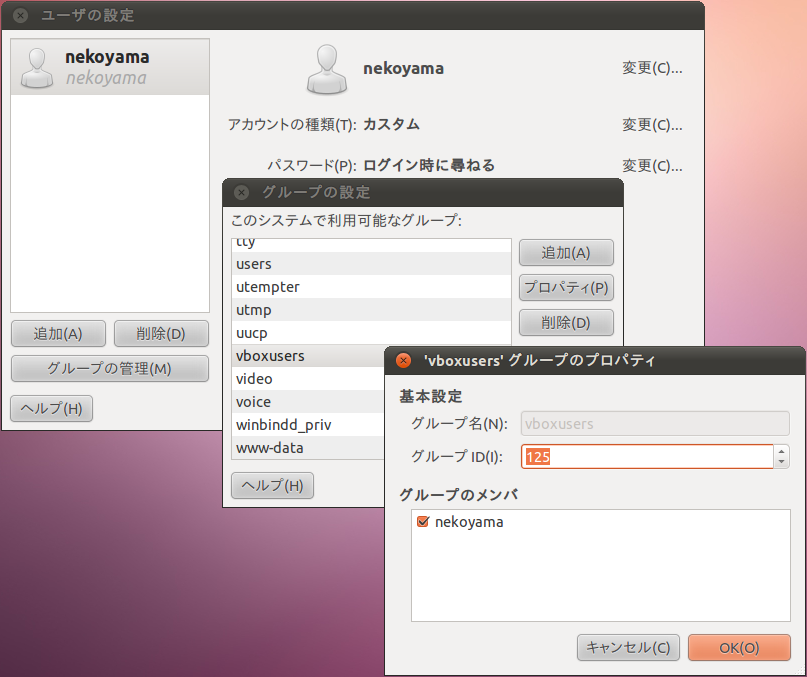Screen dimensions: 807x677
Task: Click 変更(C)... next to アカウントの種類
Action: click(x=652, y=125)
